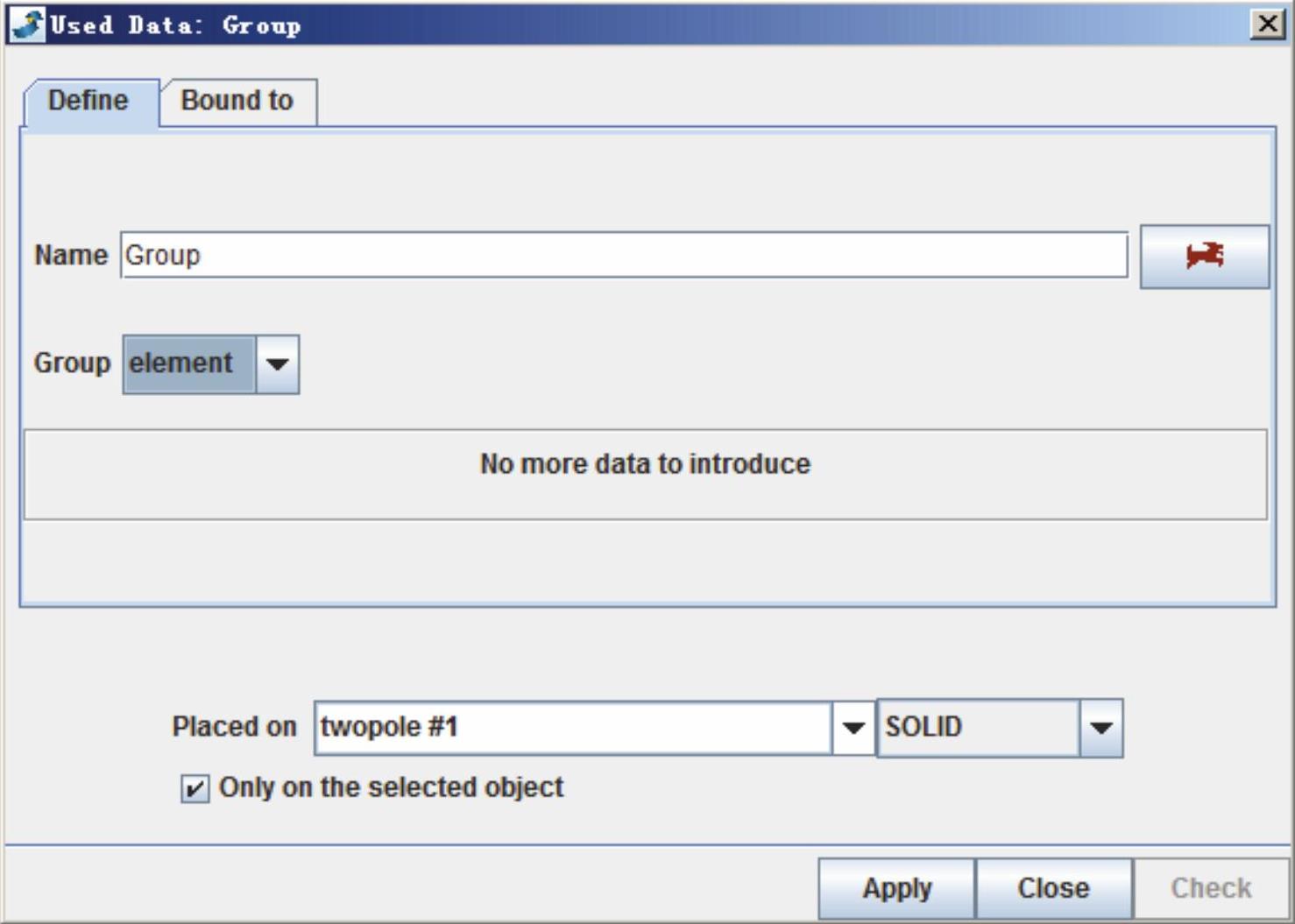1295x924 pixels.
Task: Open the 'Bound to' tab
Action: click(x=237, y=102)
